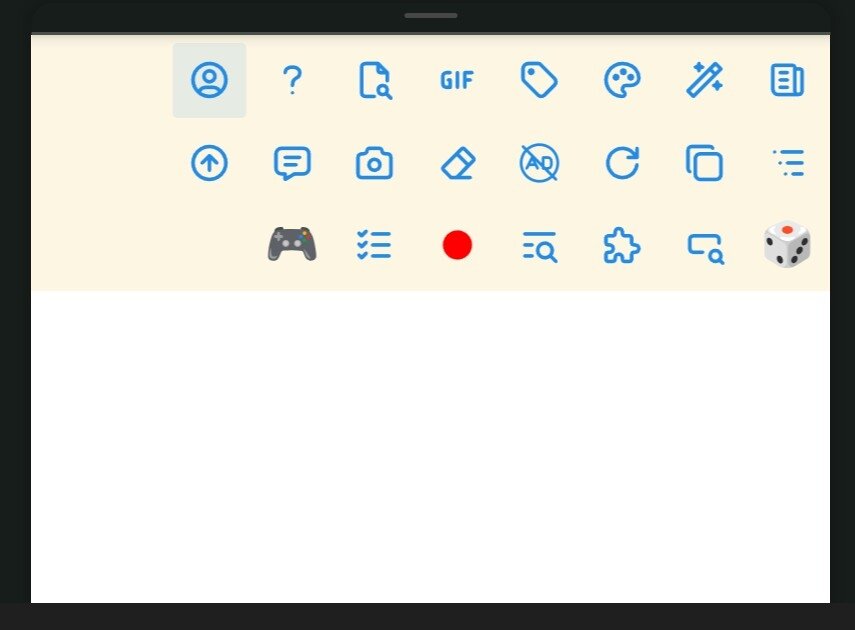
Task: Click the game controller icon
Action: coord(292,244)
